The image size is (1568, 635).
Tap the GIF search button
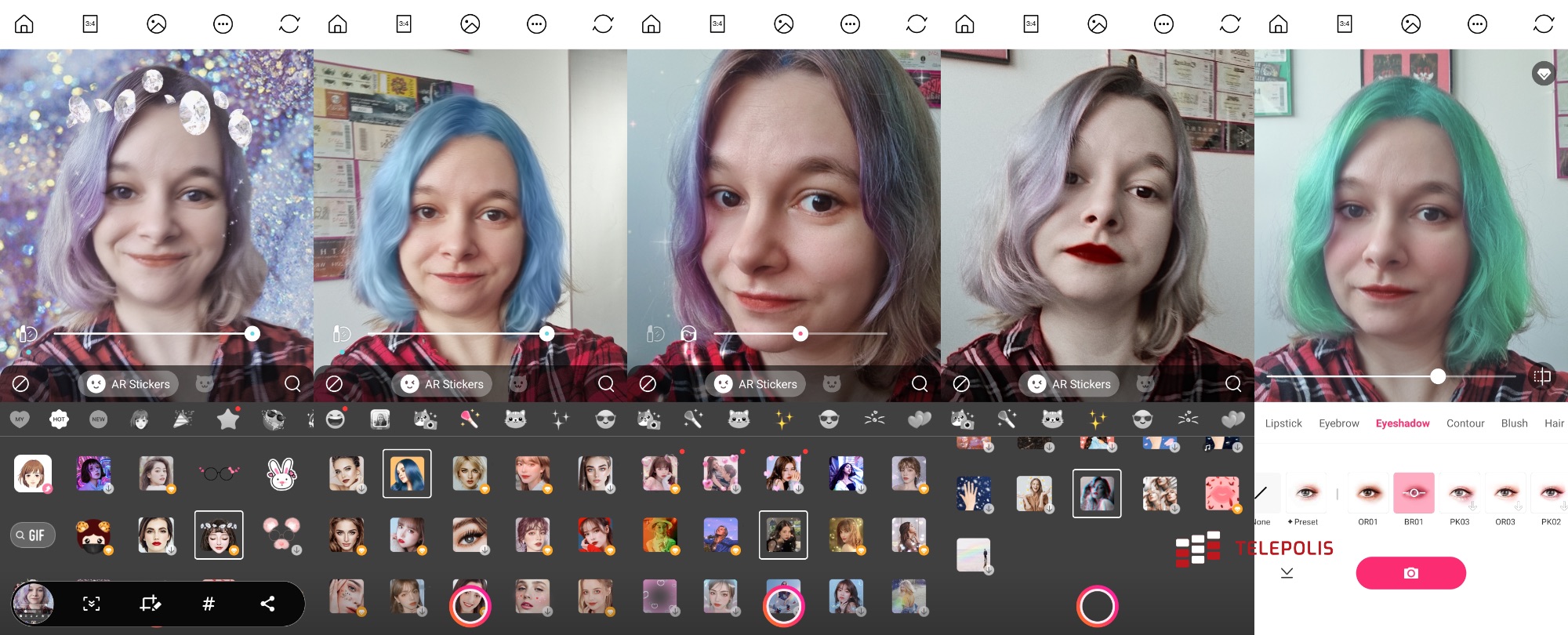point(33,535)
